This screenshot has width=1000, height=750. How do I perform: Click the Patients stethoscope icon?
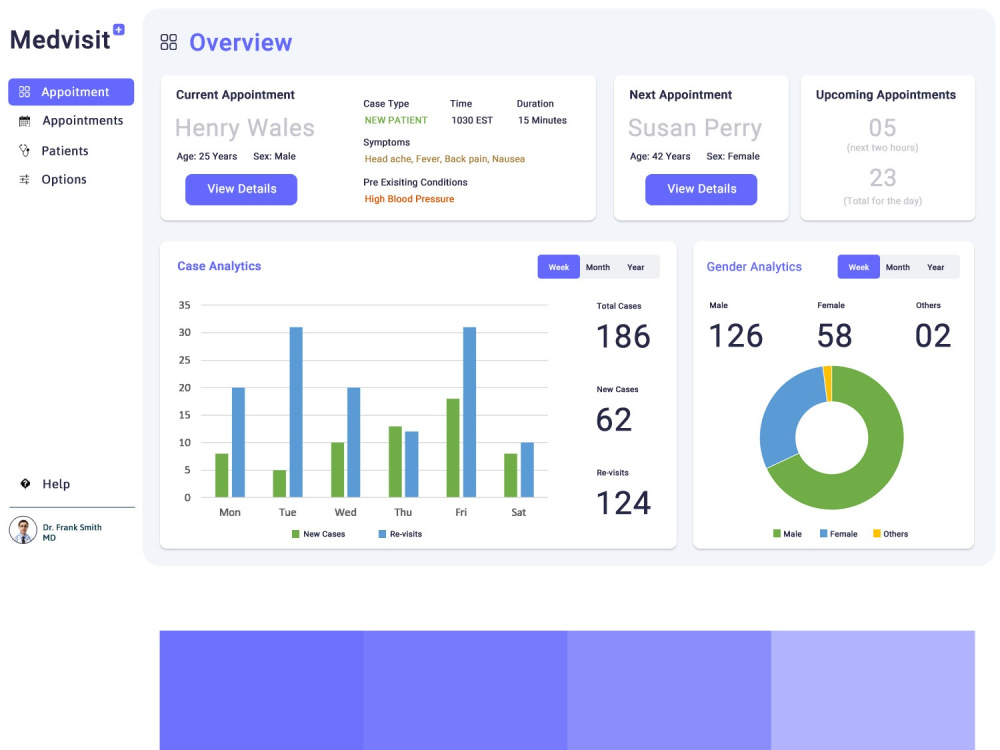(24, 151)
